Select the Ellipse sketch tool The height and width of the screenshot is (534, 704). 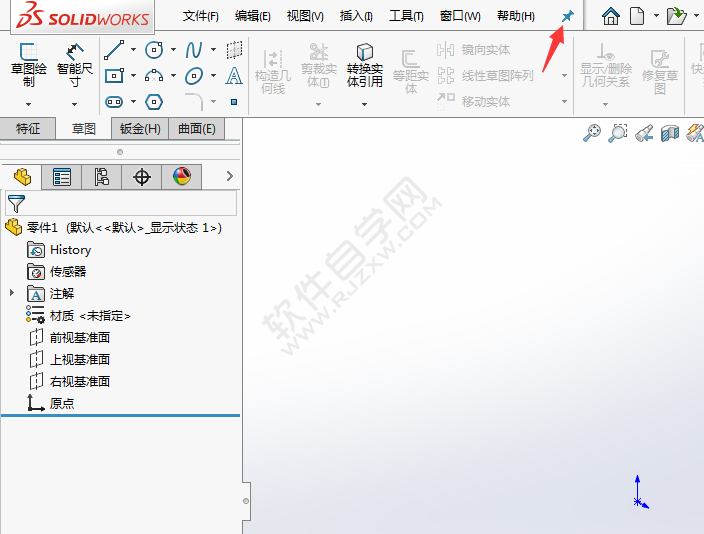[x=194, y=76]
